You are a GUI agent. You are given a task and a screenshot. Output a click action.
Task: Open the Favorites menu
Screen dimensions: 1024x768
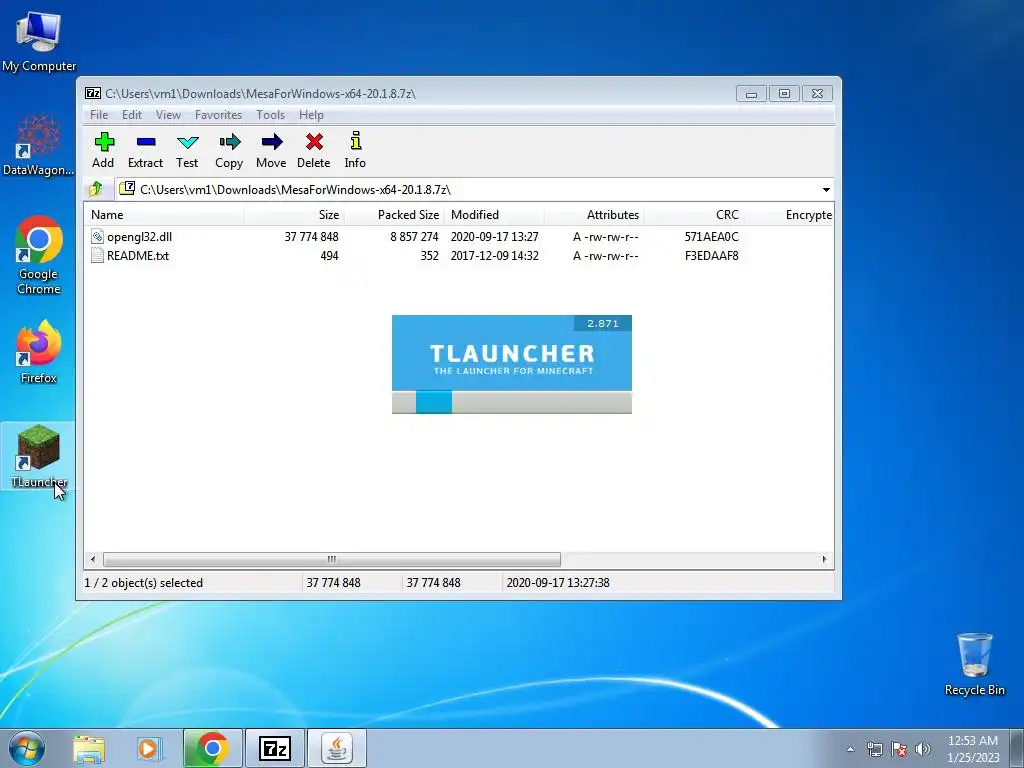218,115
